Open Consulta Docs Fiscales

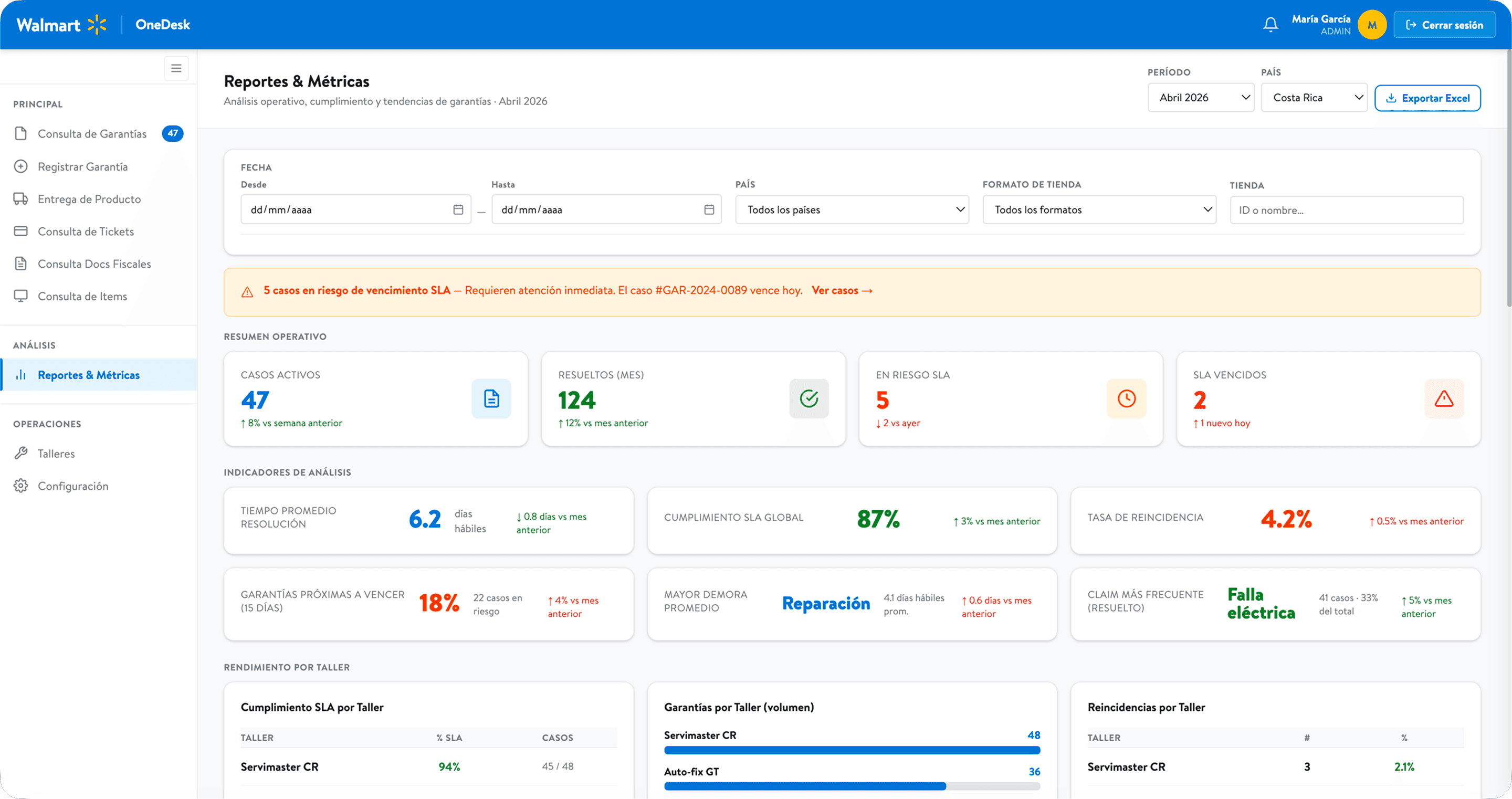tap(99, 264)
